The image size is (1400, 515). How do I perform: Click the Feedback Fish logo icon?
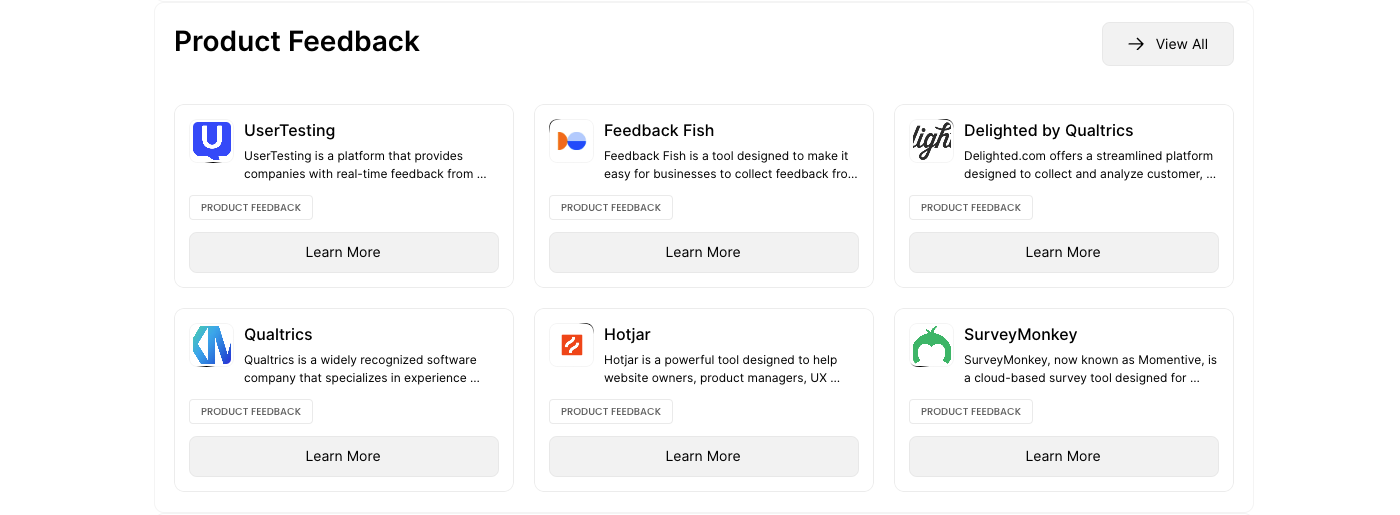571,141
